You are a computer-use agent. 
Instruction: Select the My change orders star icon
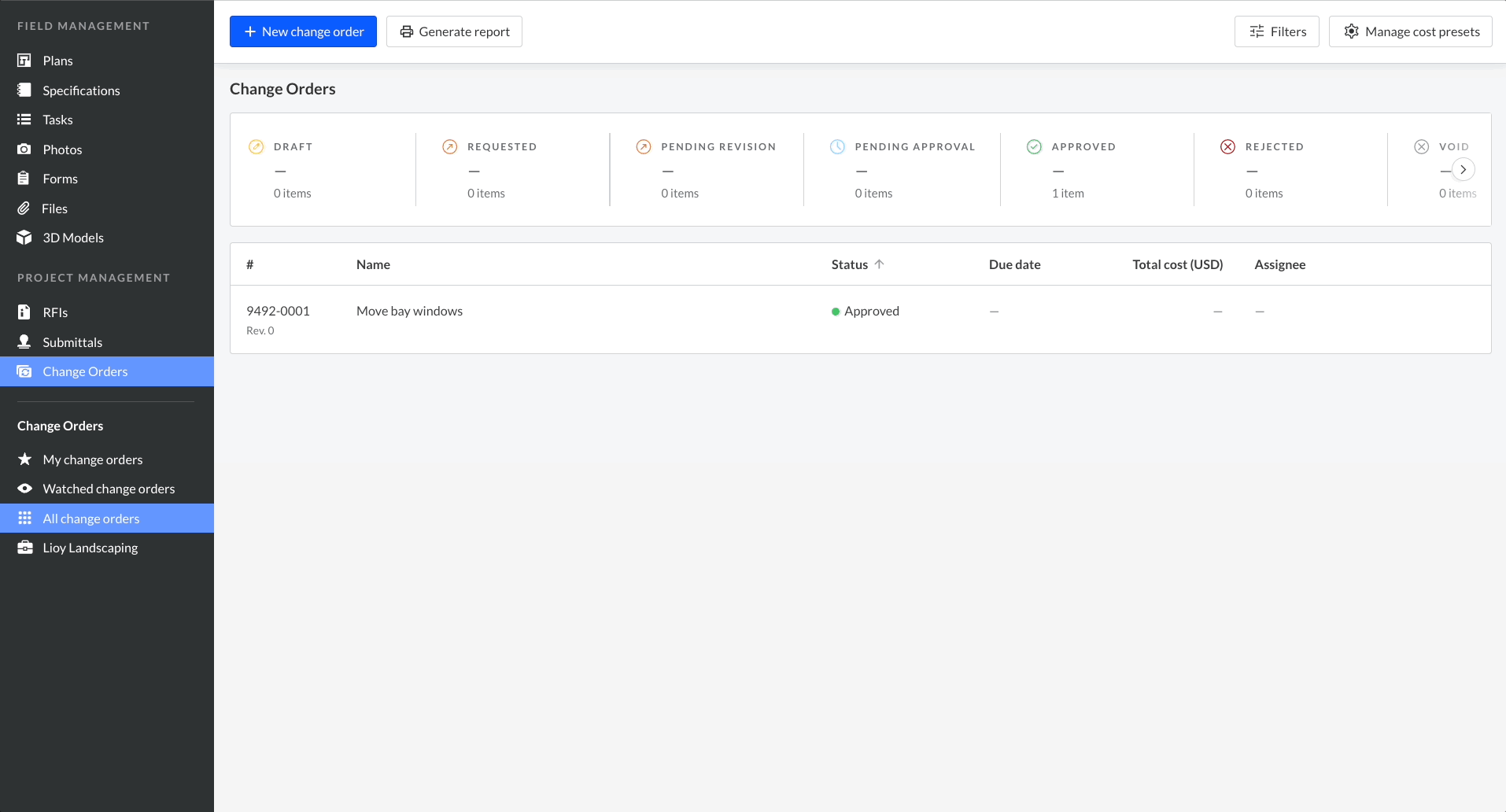click(x=25, y=460)
